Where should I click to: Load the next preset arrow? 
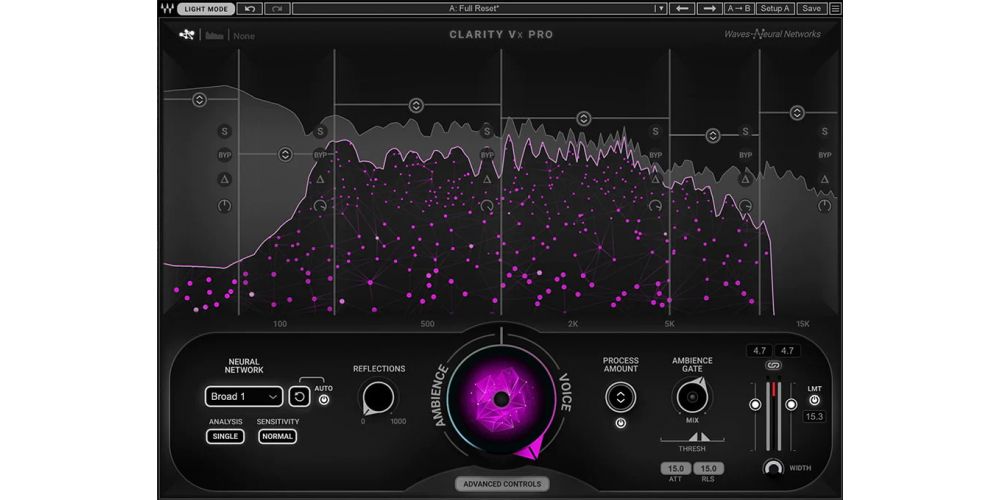709,9
